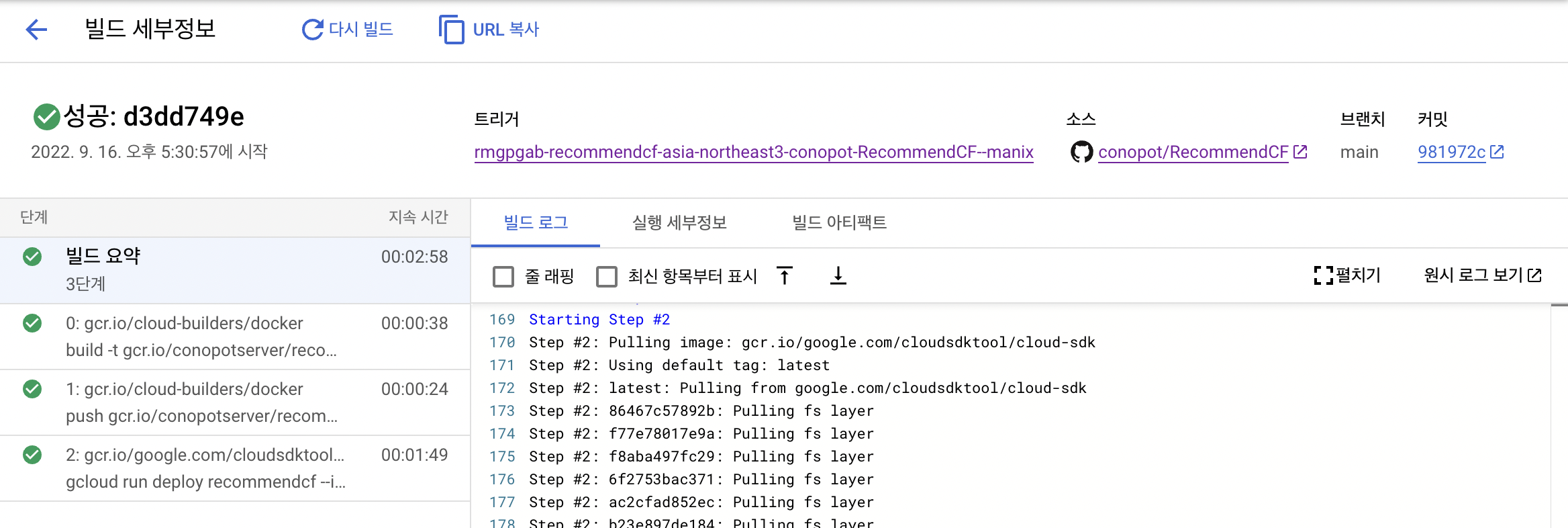Click the branch value 'main'
The height and width of the screenshot is (528, 1568).
pos(1359,152)
